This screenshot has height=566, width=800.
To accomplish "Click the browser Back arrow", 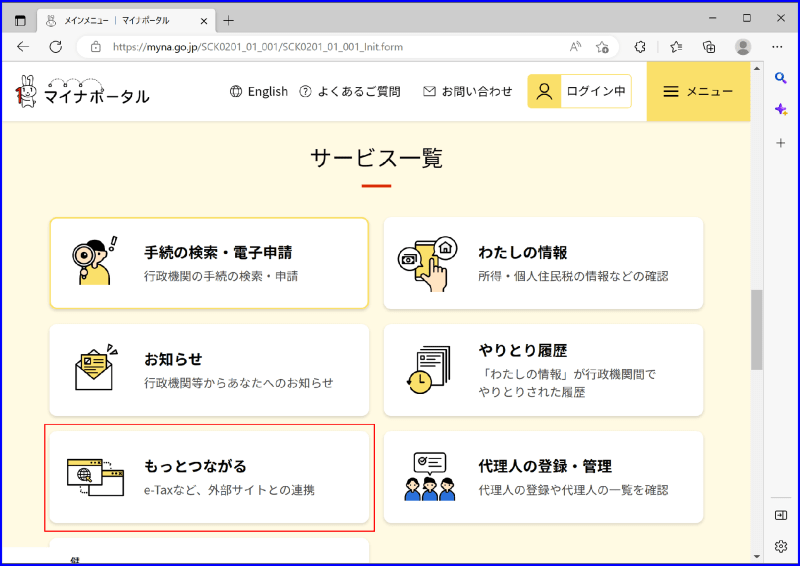I will coord(23,47).
